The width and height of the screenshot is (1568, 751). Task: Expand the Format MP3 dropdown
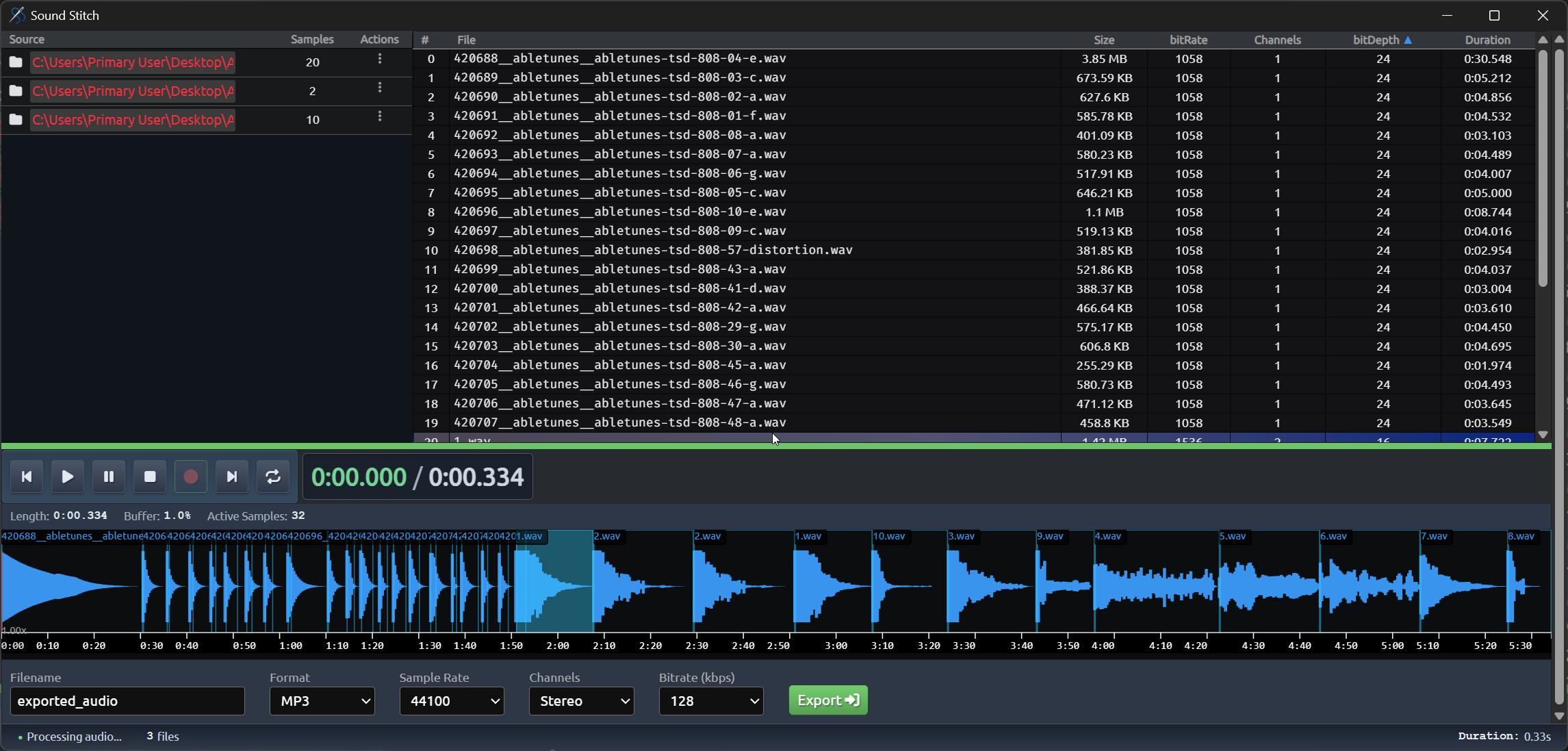point(322,701)
